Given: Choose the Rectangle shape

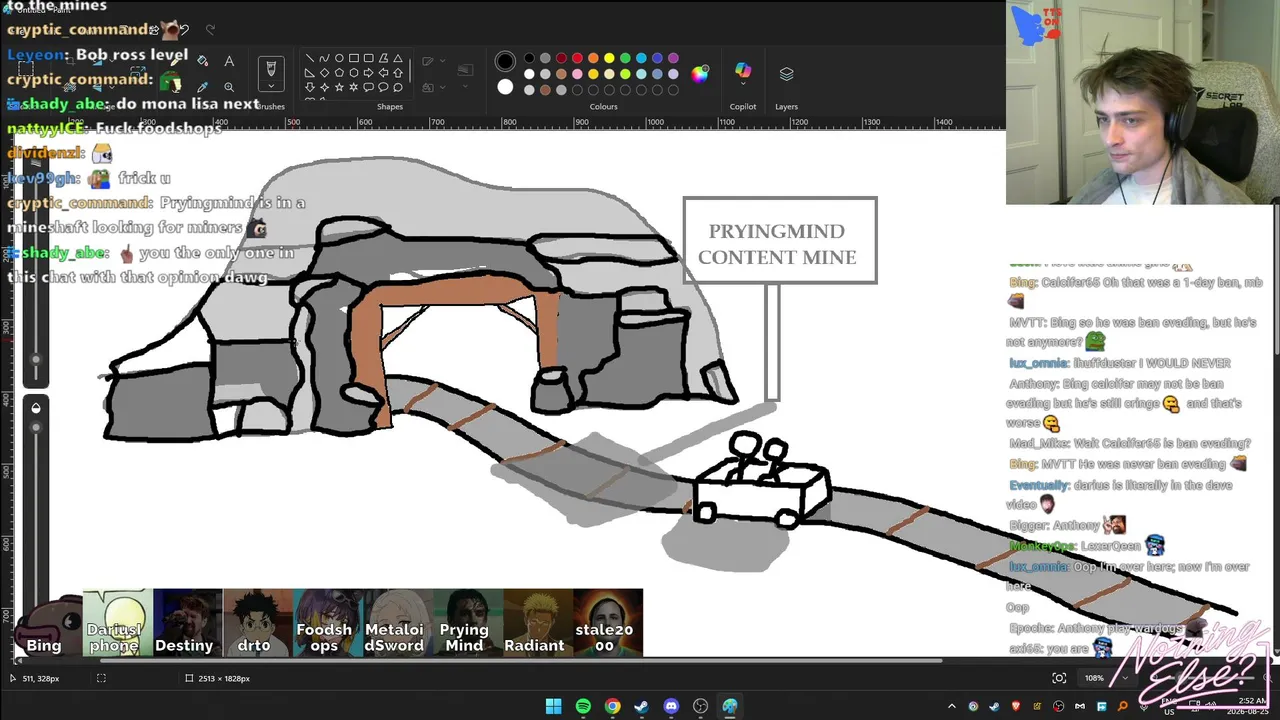Looking at the screenshot, I should point(353,58).
